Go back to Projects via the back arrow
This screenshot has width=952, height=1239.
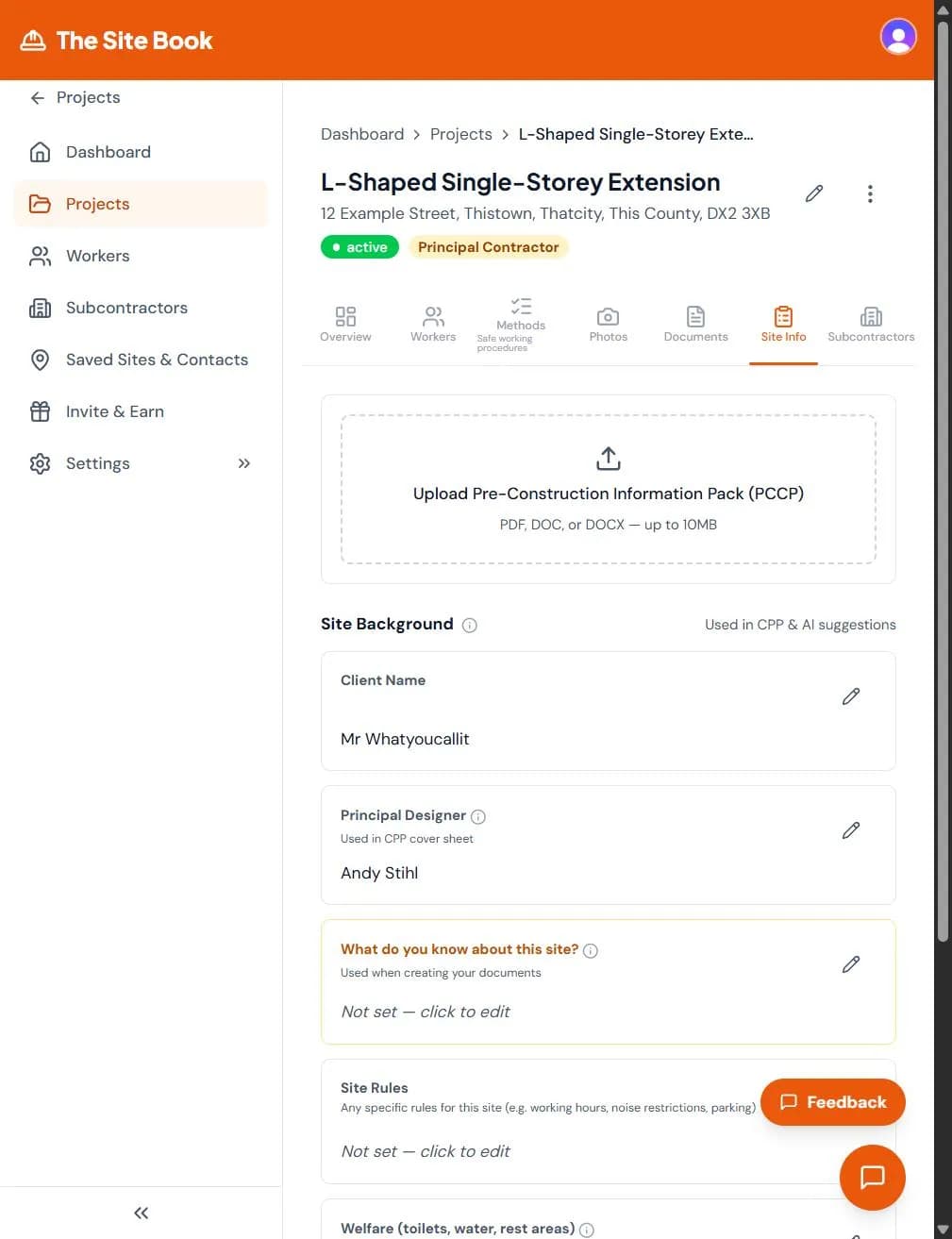pos(38,97)
